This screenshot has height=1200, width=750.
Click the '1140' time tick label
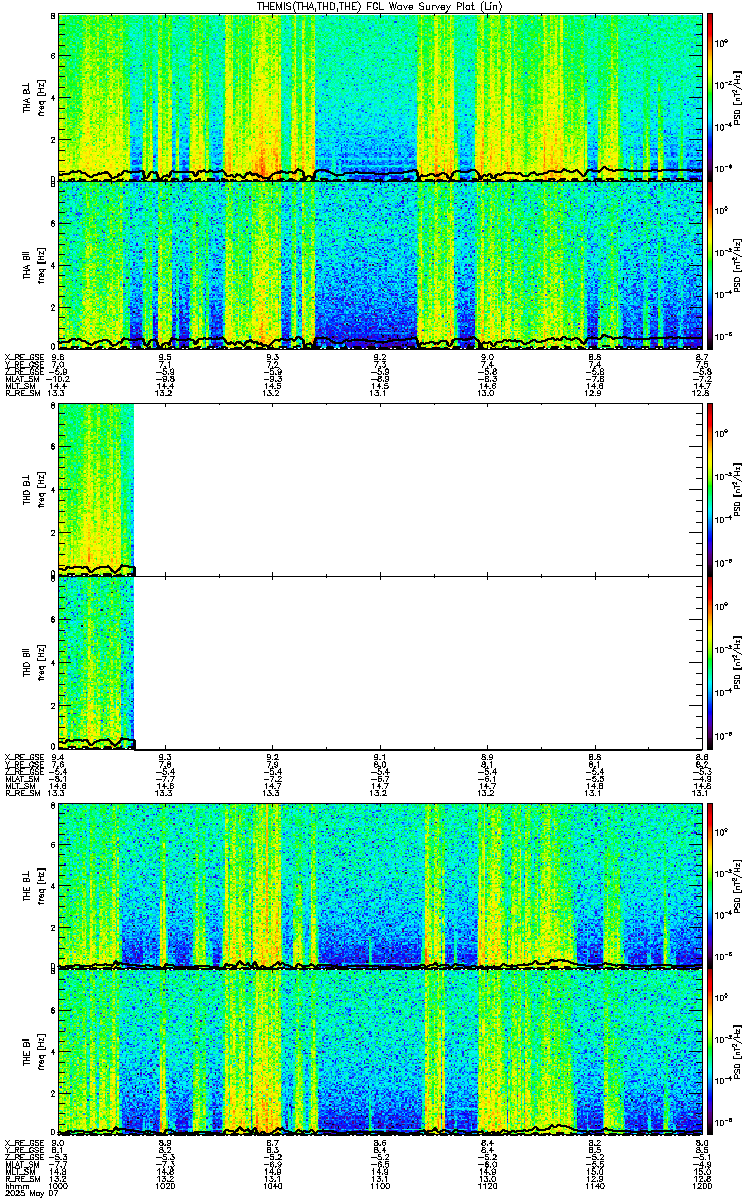594,1185
